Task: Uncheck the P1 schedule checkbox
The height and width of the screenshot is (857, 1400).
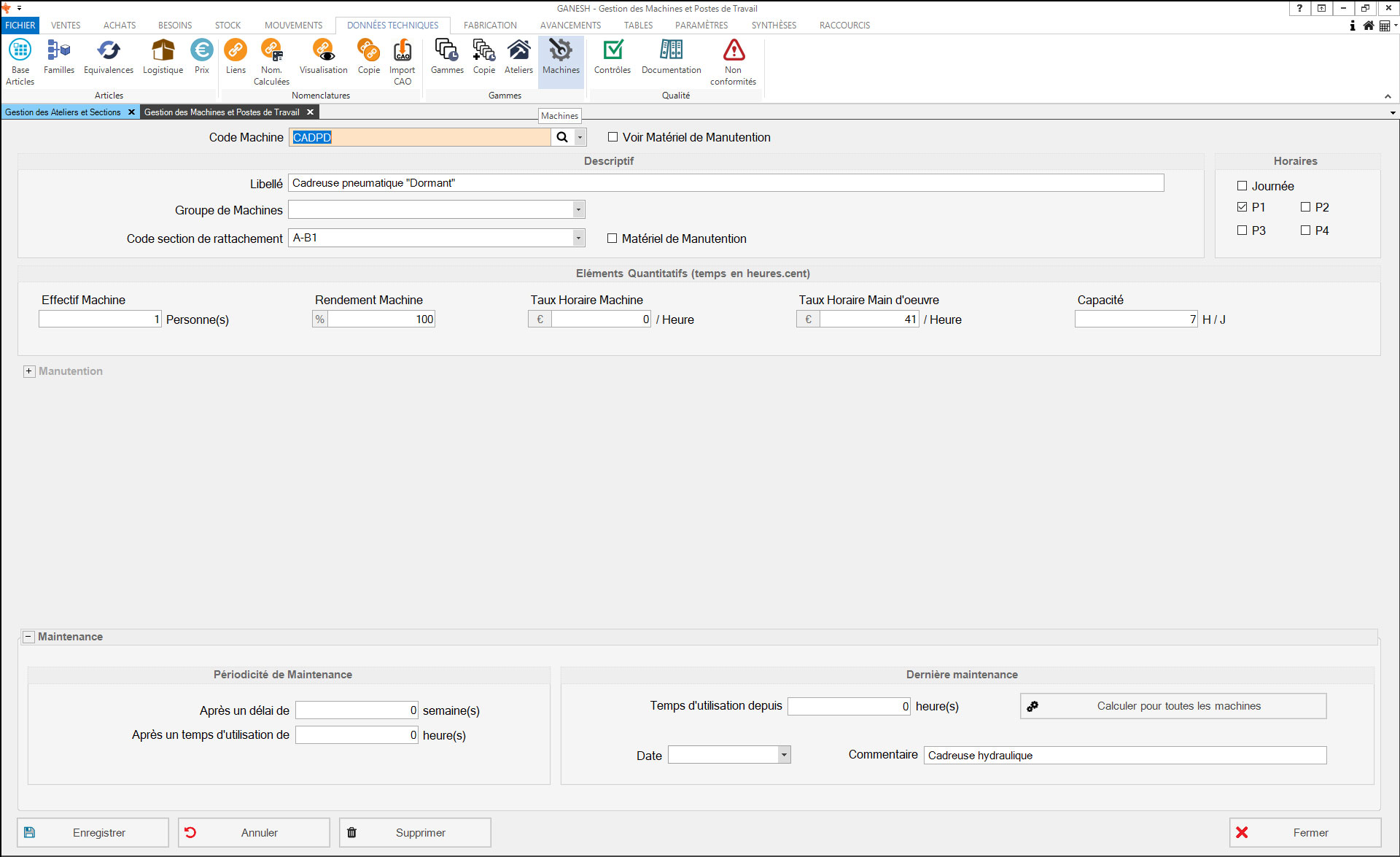Action: pos(1242,207)
